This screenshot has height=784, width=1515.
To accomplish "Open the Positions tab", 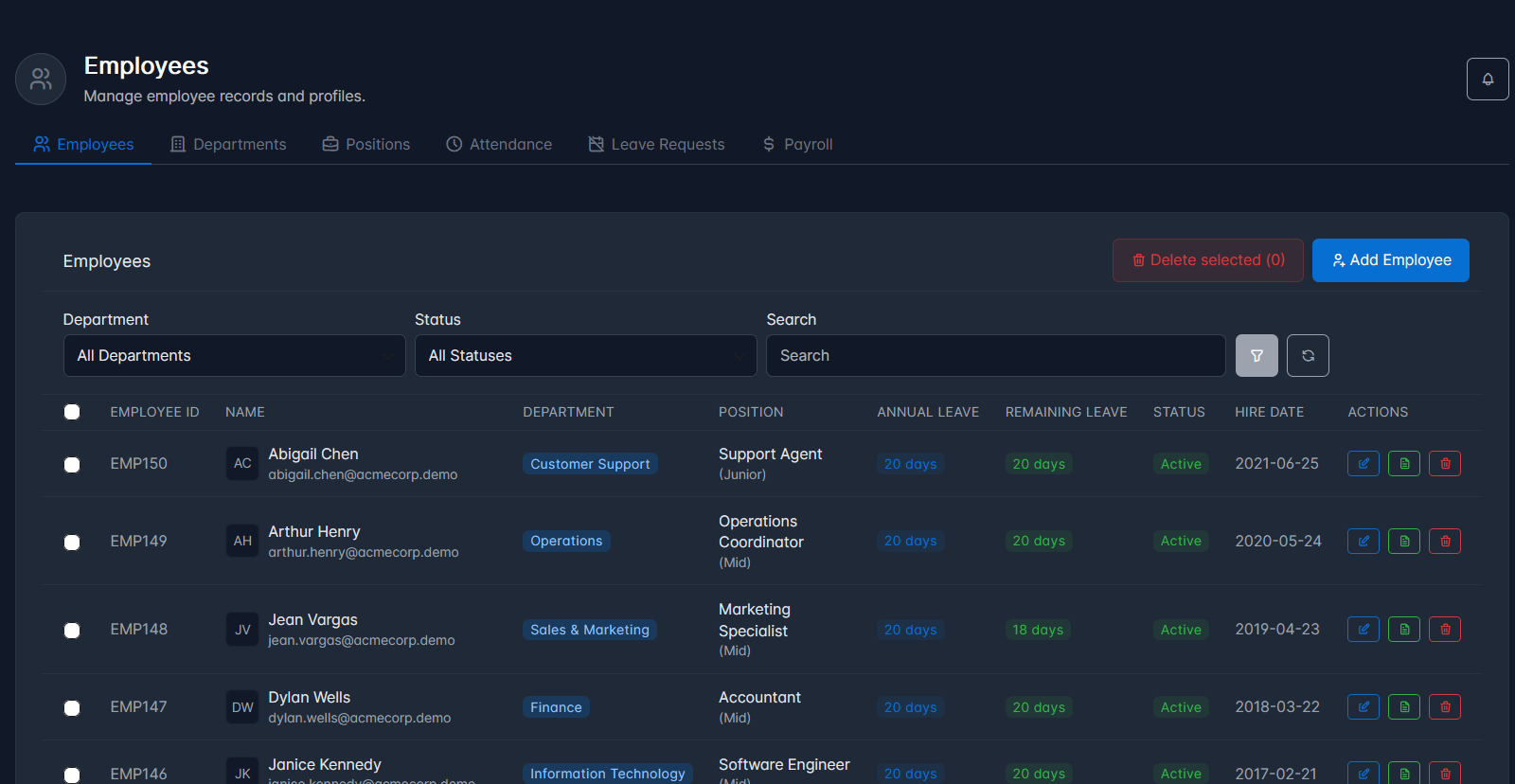I will coord(366,144).
